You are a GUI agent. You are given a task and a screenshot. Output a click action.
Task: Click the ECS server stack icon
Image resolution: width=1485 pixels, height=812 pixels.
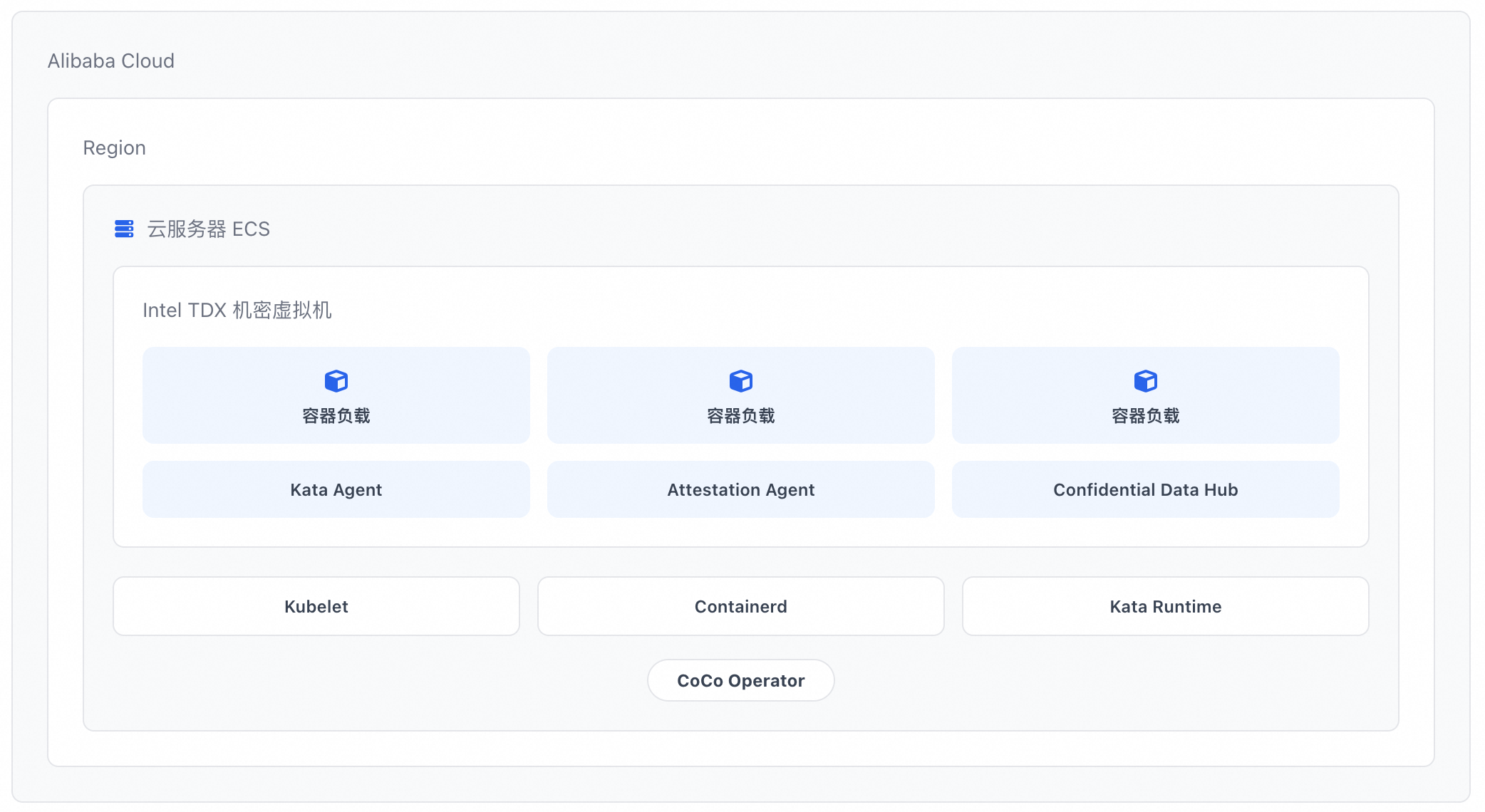click(124, 229)
